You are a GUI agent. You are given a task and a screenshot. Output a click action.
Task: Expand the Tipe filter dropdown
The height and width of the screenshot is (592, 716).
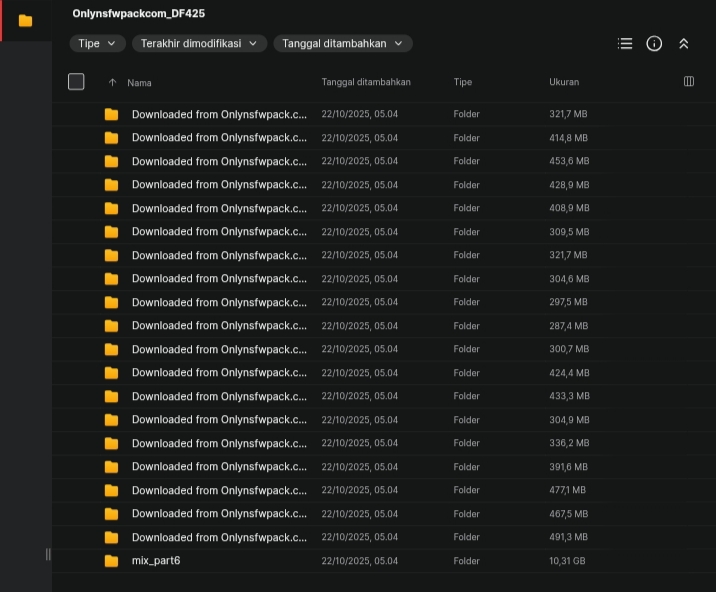pos(97,44)
